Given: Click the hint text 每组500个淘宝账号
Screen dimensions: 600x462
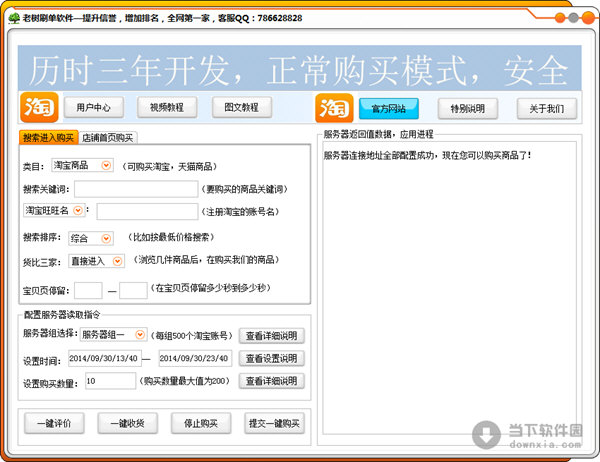Looking at the screenshot, I should [192, 336].
